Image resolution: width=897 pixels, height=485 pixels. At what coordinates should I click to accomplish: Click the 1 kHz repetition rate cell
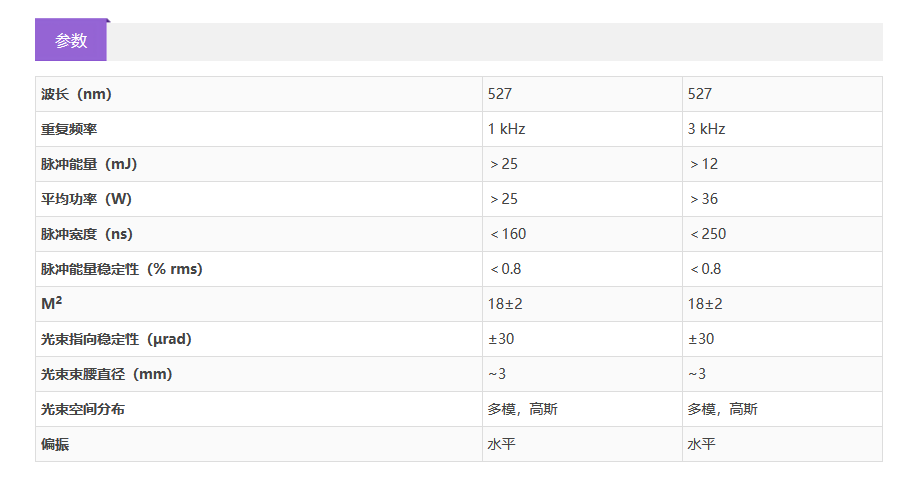coord(507,129)
